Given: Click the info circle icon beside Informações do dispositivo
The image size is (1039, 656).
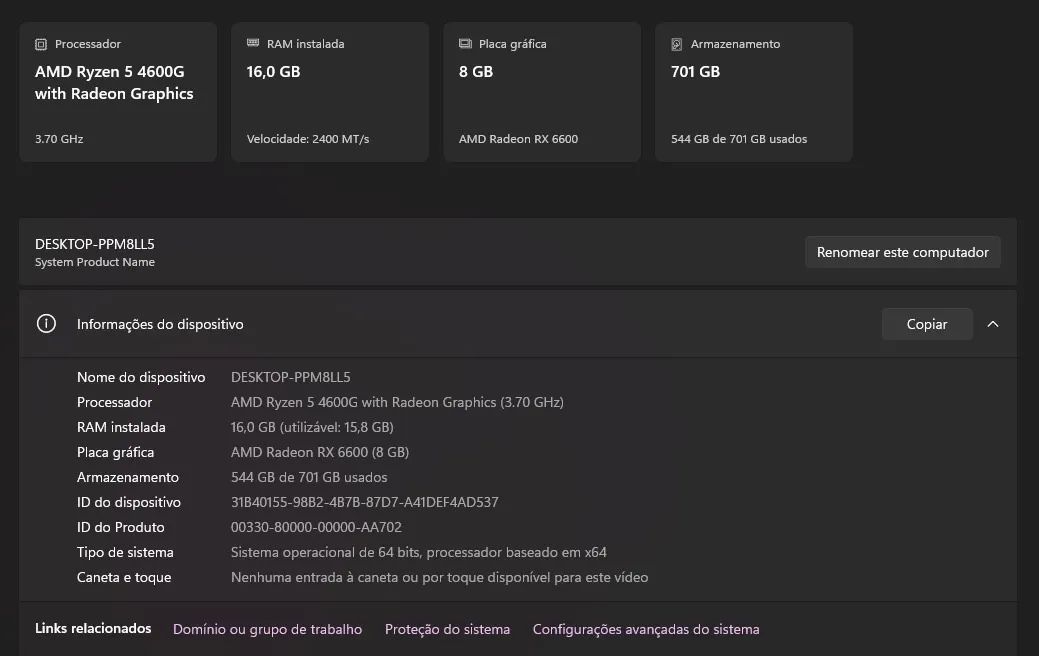Looking at the screenshot, I should pyautogui.click(x=46, y=324).
